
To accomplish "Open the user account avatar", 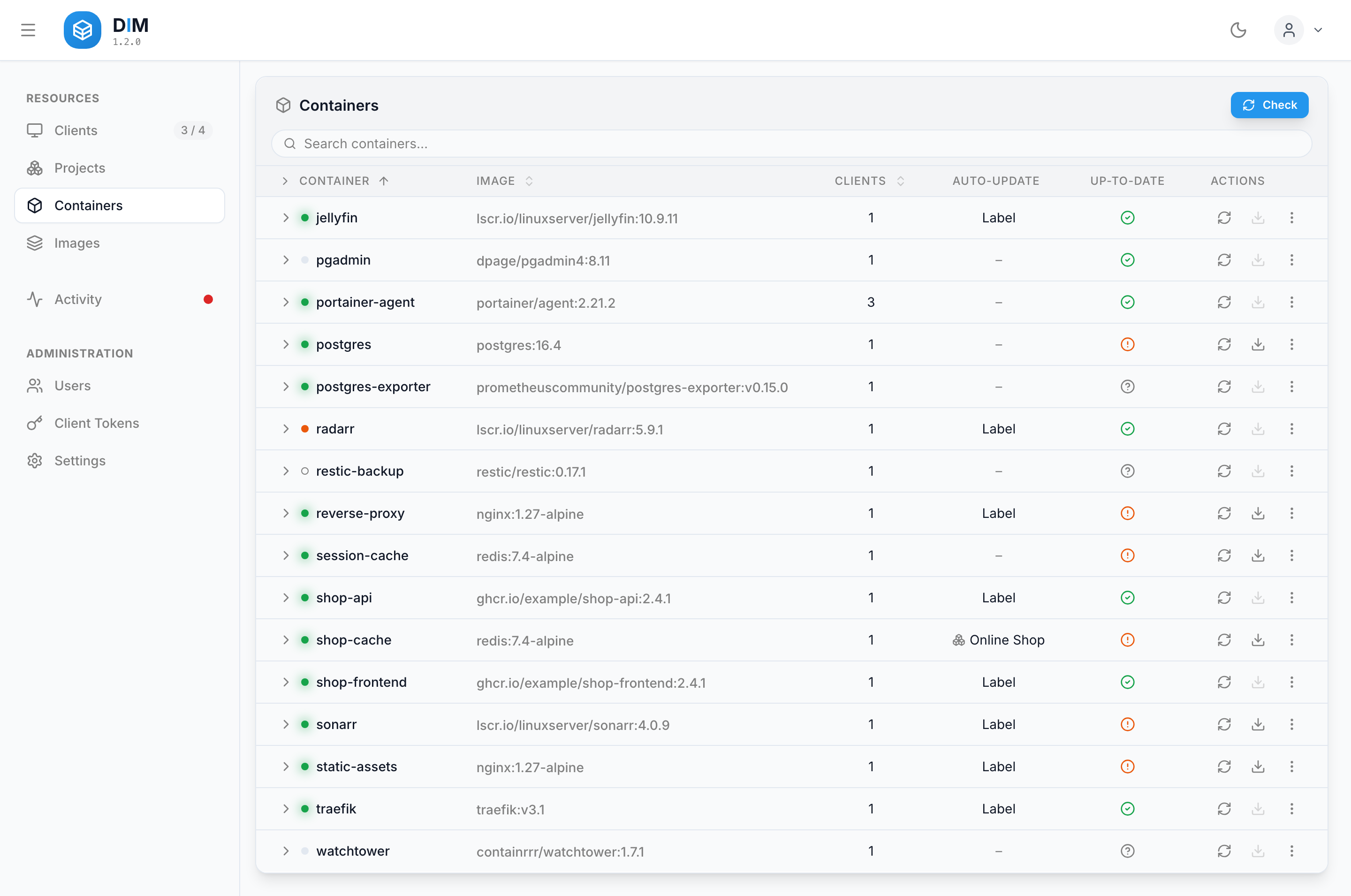I will click(x=1289, y=30).
